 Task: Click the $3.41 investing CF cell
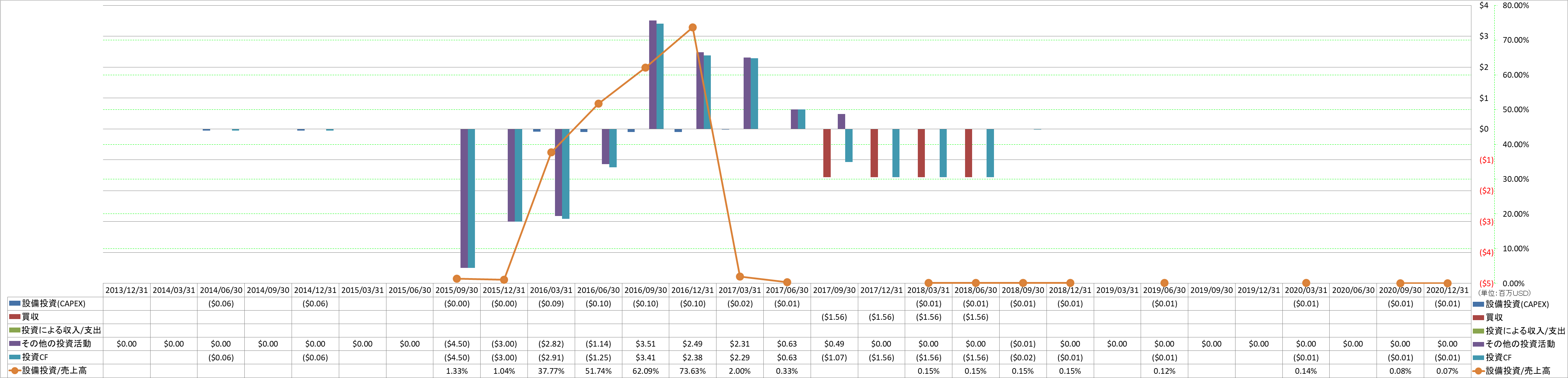[x=646, y=357]
